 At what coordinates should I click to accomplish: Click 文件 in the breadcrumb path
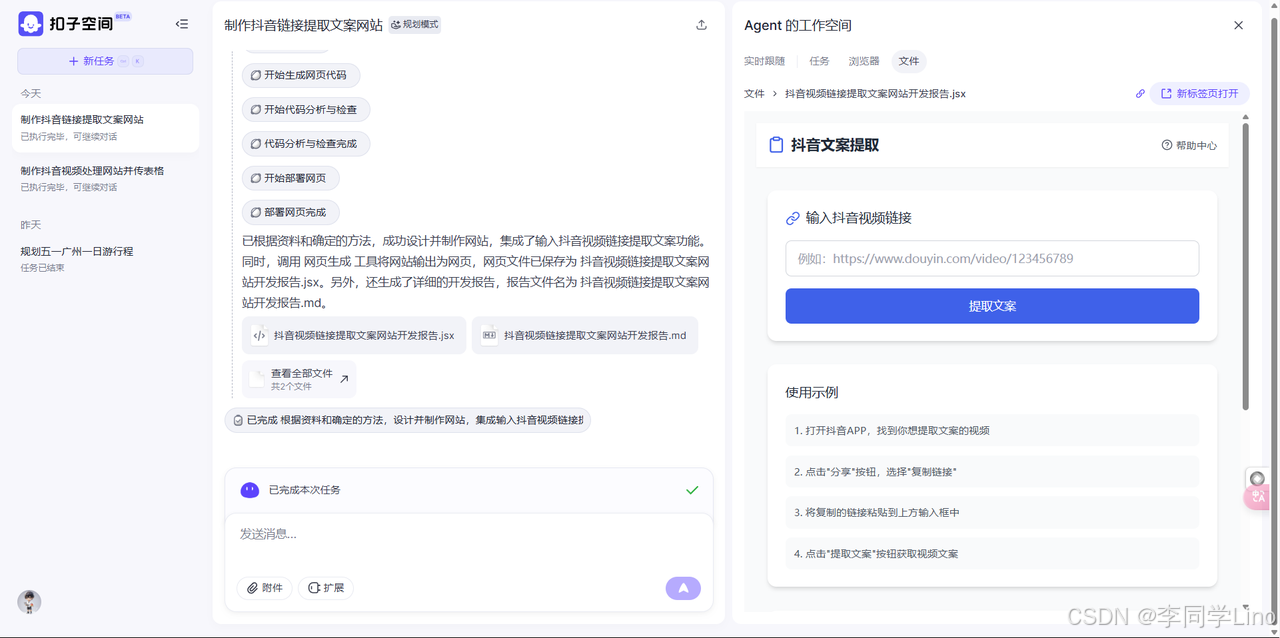[754, 94]
